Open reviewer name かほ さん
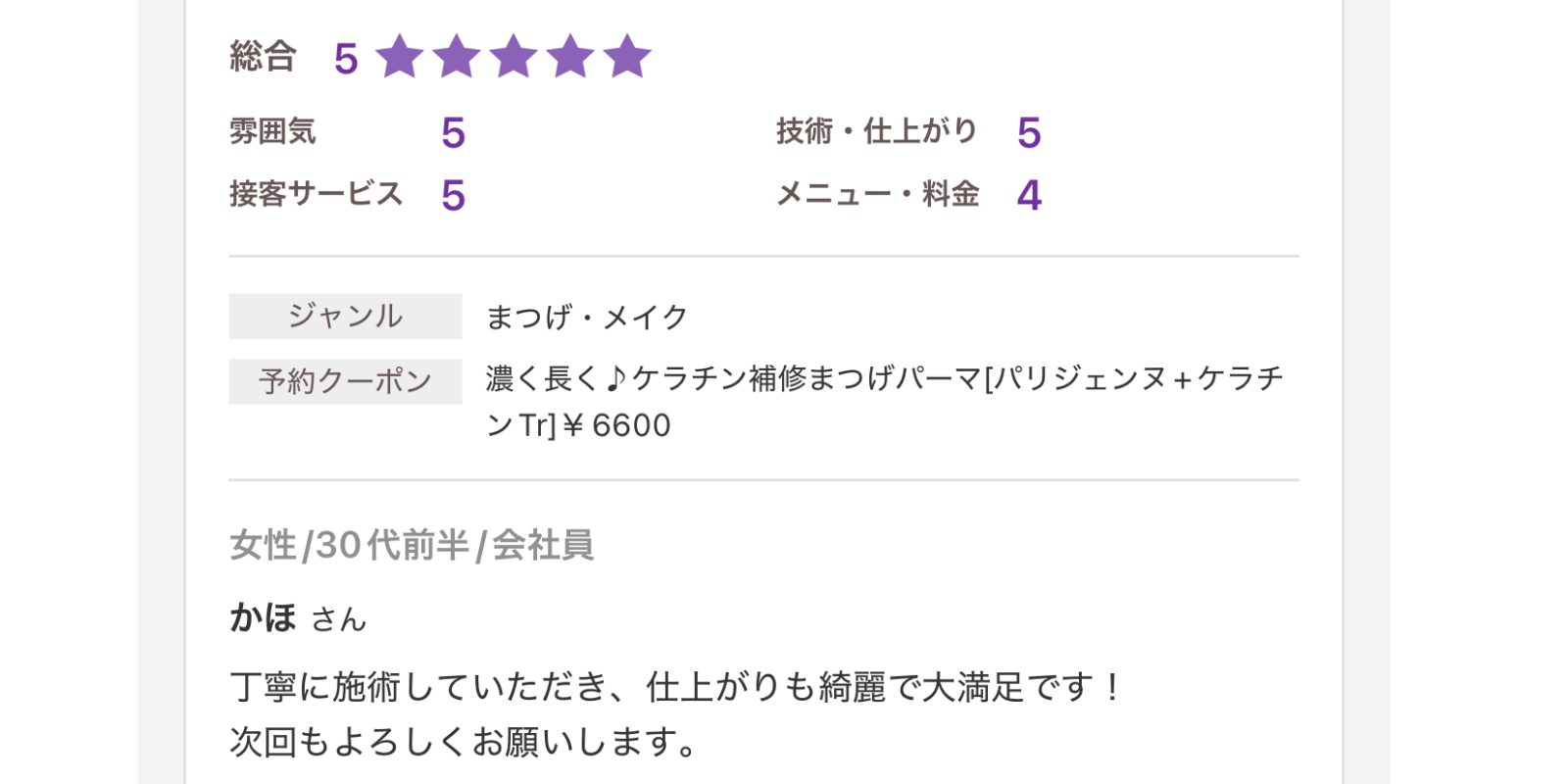Viewport: 1568px width, 784px height. tap(298, 618)
